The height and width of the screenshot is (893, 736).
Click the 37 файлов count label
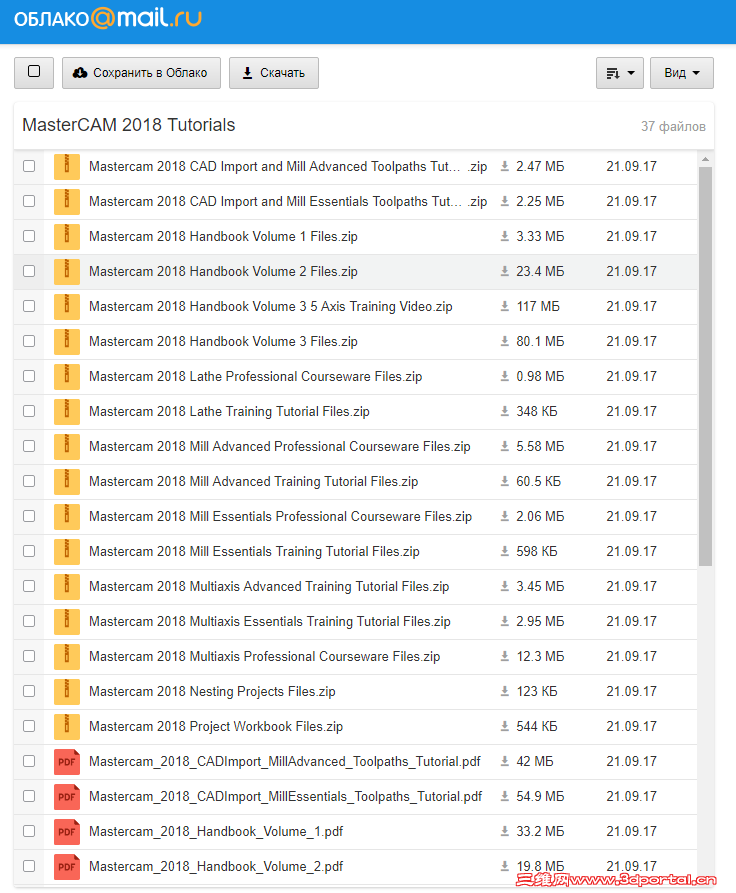tap(673, 126)
